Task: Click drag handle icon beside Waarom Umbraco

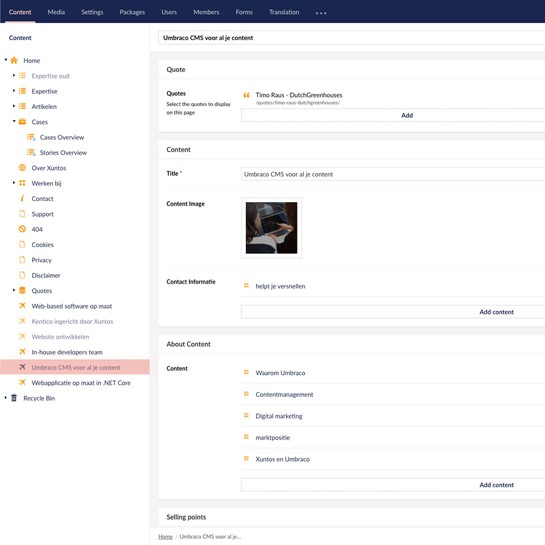Action: (246, 373)
